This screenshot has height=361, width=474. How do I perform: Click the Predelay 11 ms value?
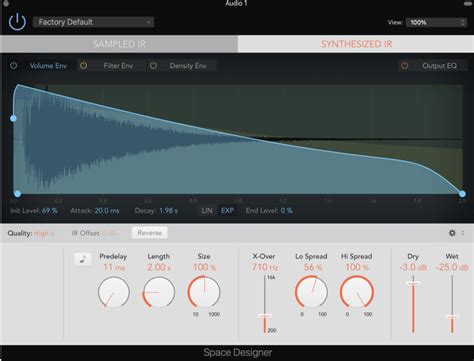pyautogui.click(x=114, y=267)
